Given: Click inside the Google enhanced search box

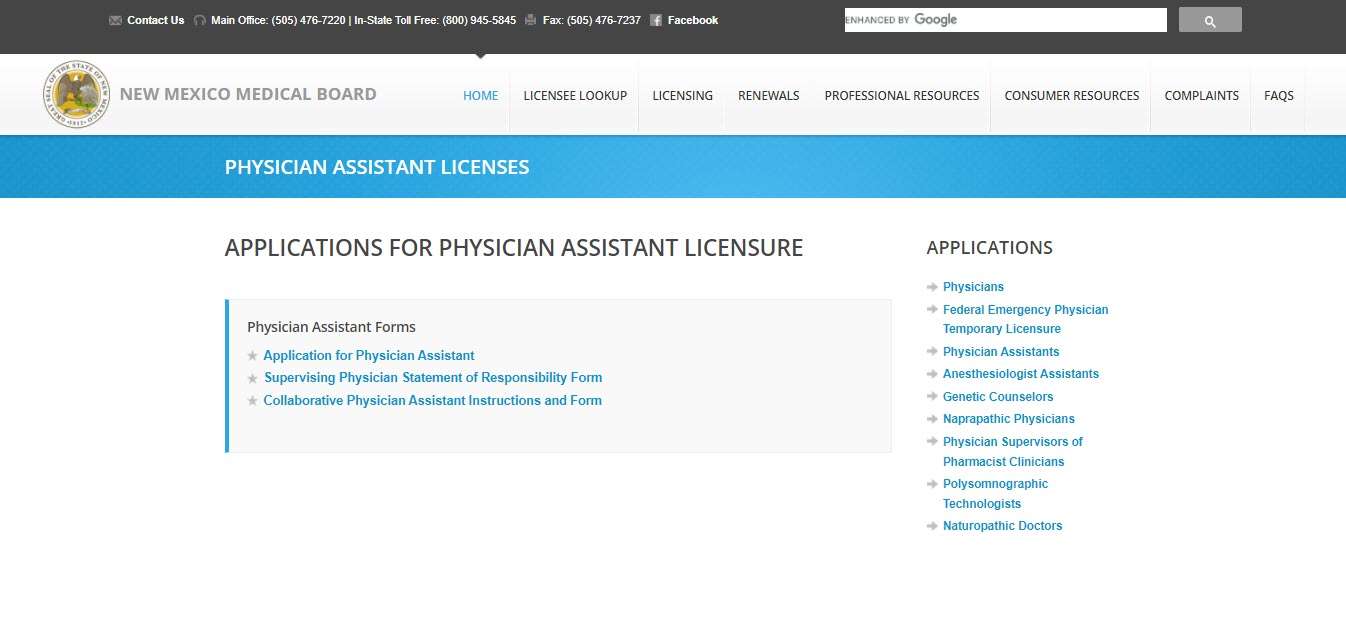Looking at the screenshot, I should point(1004,19).
